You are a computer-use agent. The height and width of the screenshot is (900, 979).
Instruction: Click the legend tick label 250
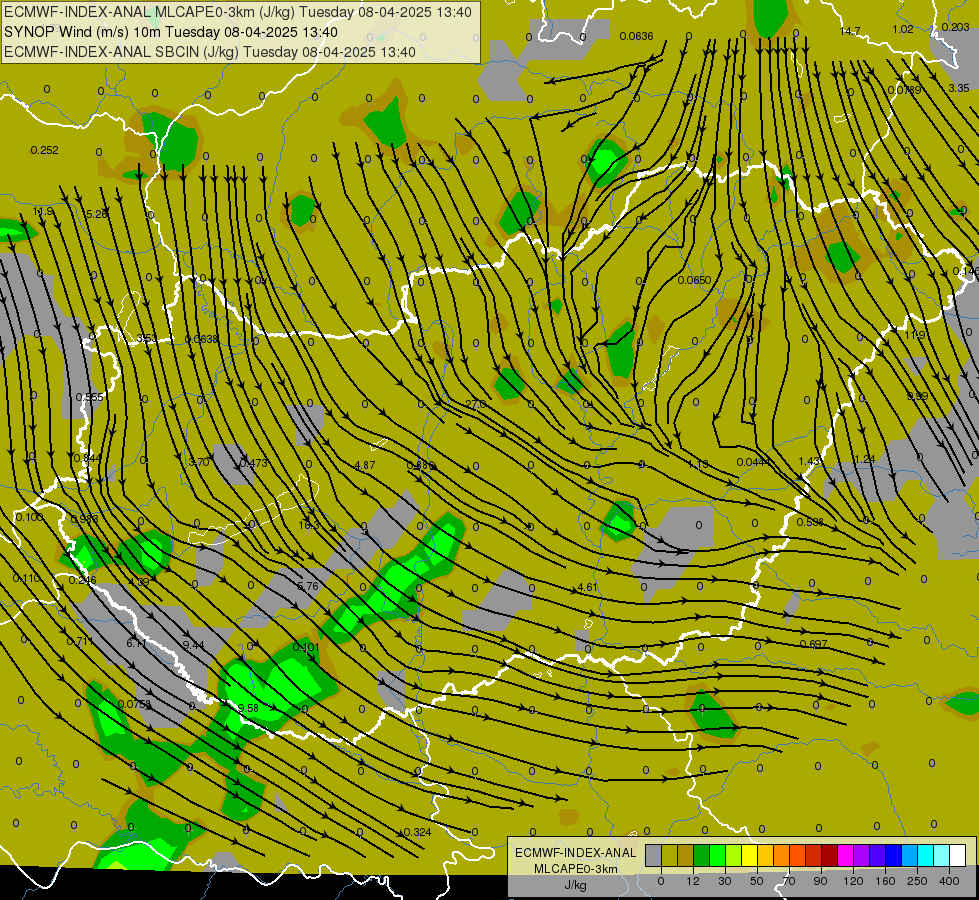917,881
